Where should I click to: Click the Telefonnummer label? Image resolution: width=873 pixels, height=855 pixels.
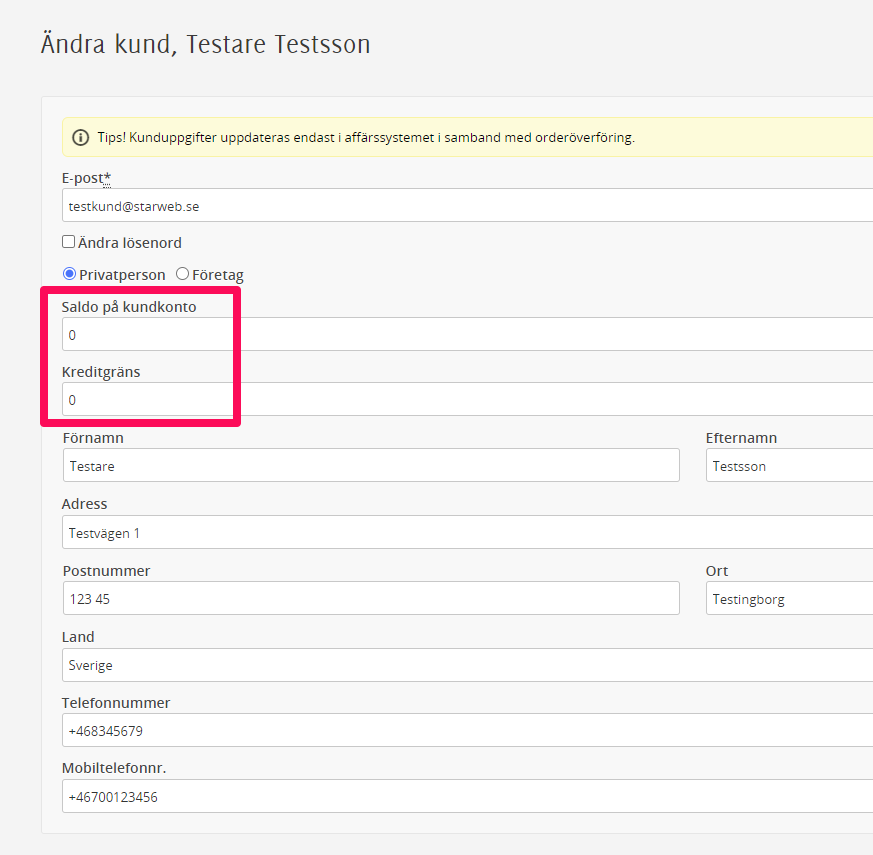point(116,702)
